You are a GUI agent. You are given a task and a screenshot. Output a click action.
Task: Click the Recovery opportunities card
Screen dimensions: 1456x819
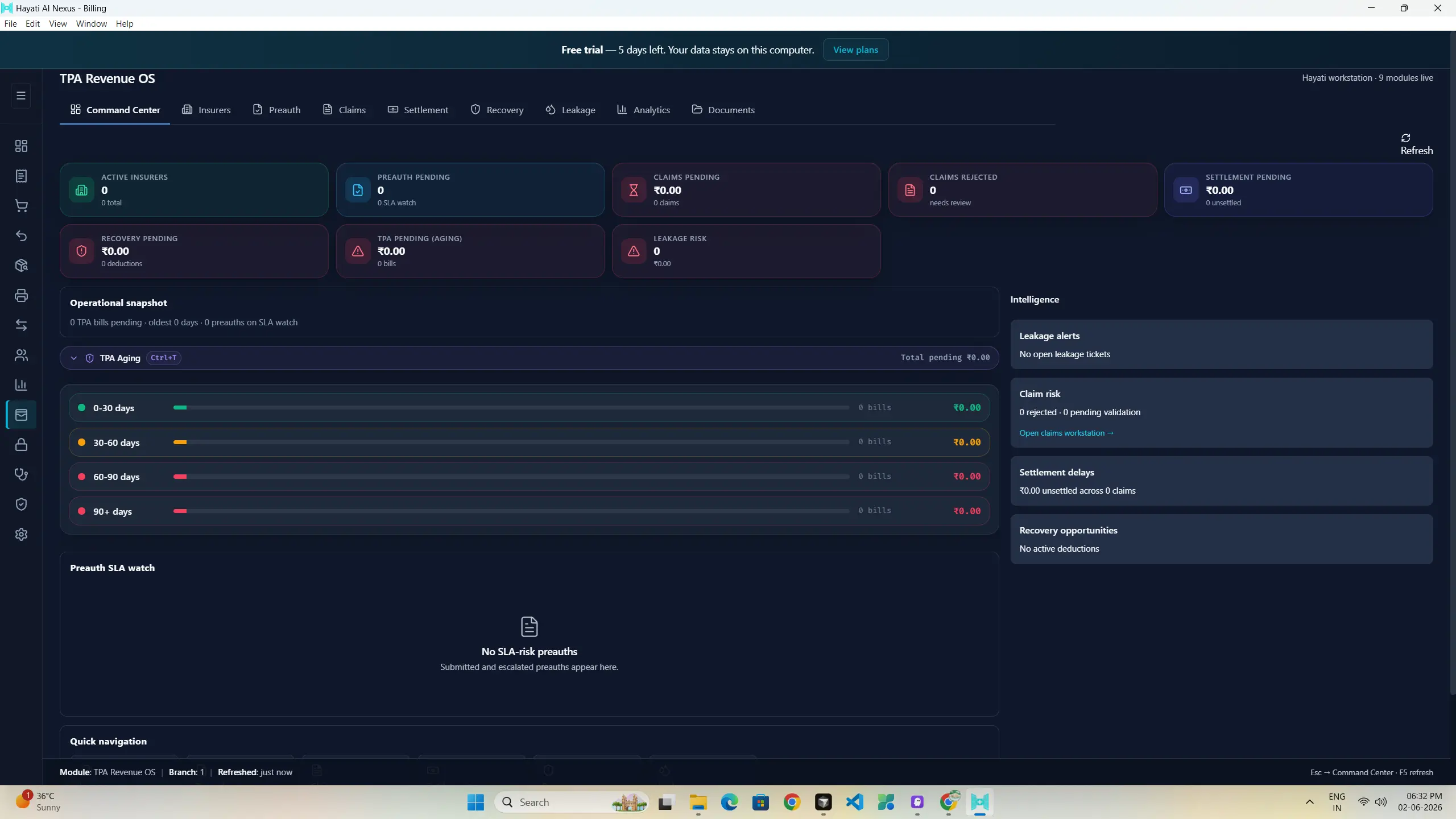pyautogui.click(x=1221, y=539)
